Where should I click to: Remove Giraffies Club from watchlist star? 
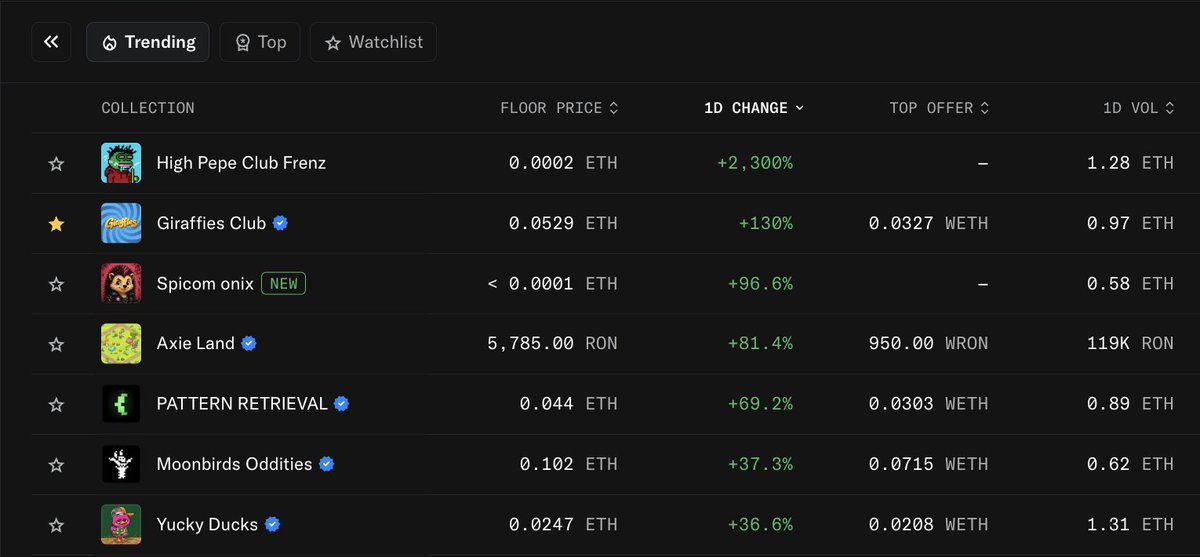(56, 224)
